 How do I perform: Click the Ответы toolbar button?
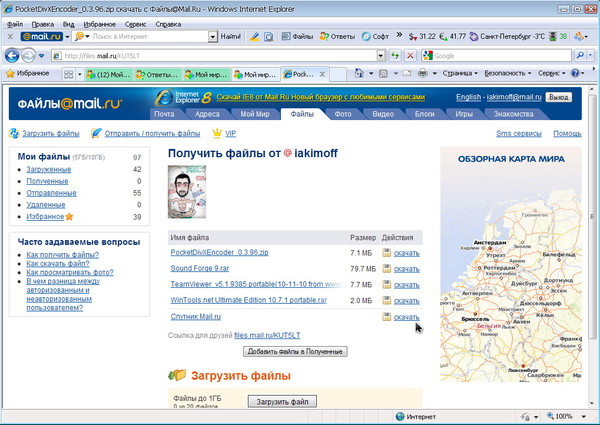pyautogui.click(x=337, y=37)
